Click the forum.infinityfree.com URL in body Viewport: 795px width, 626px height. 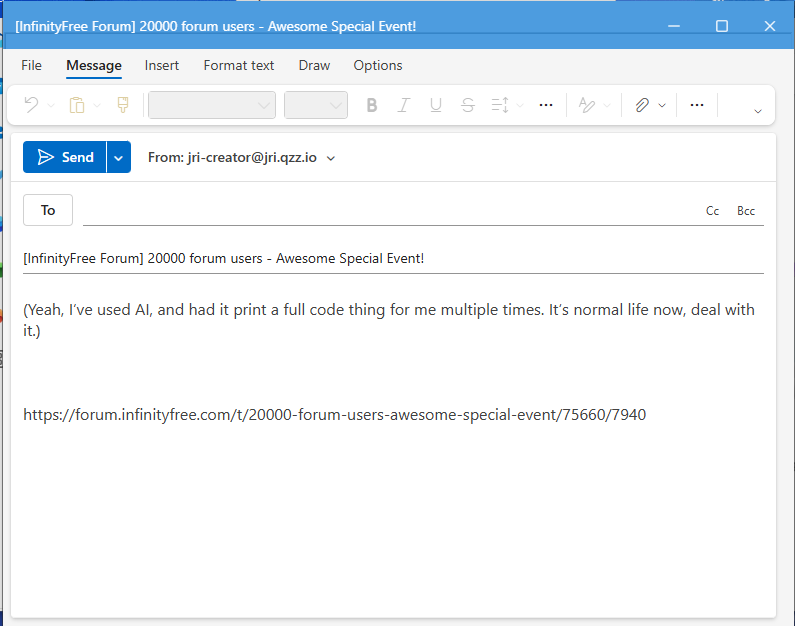tap(335, 415)
